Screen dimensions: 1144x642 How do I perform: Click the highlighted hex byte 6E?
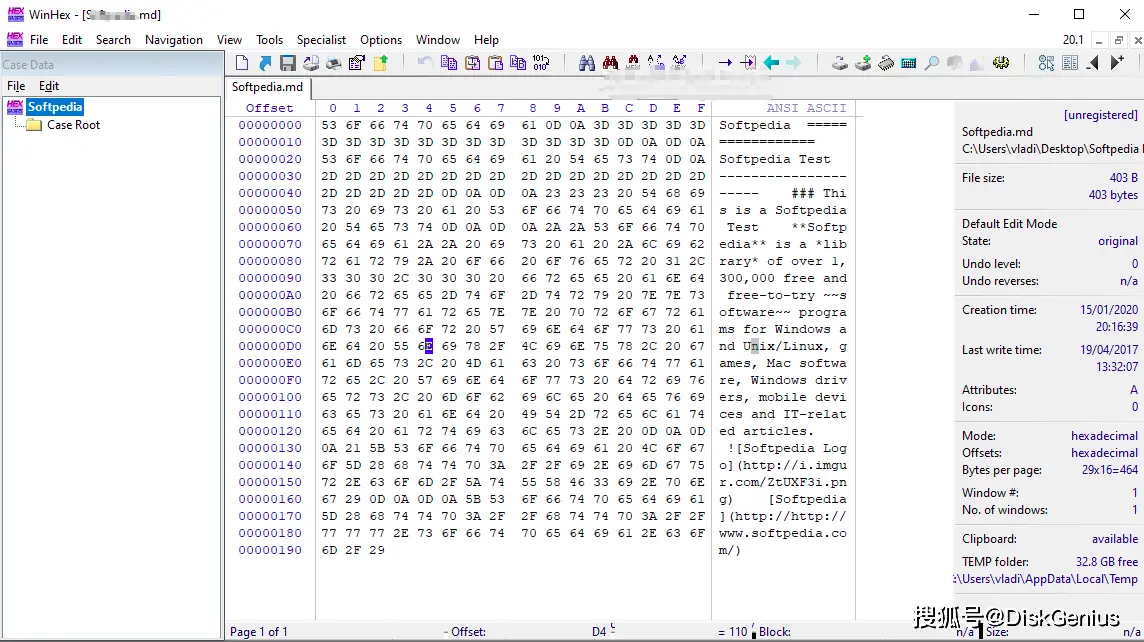point(425,347)
